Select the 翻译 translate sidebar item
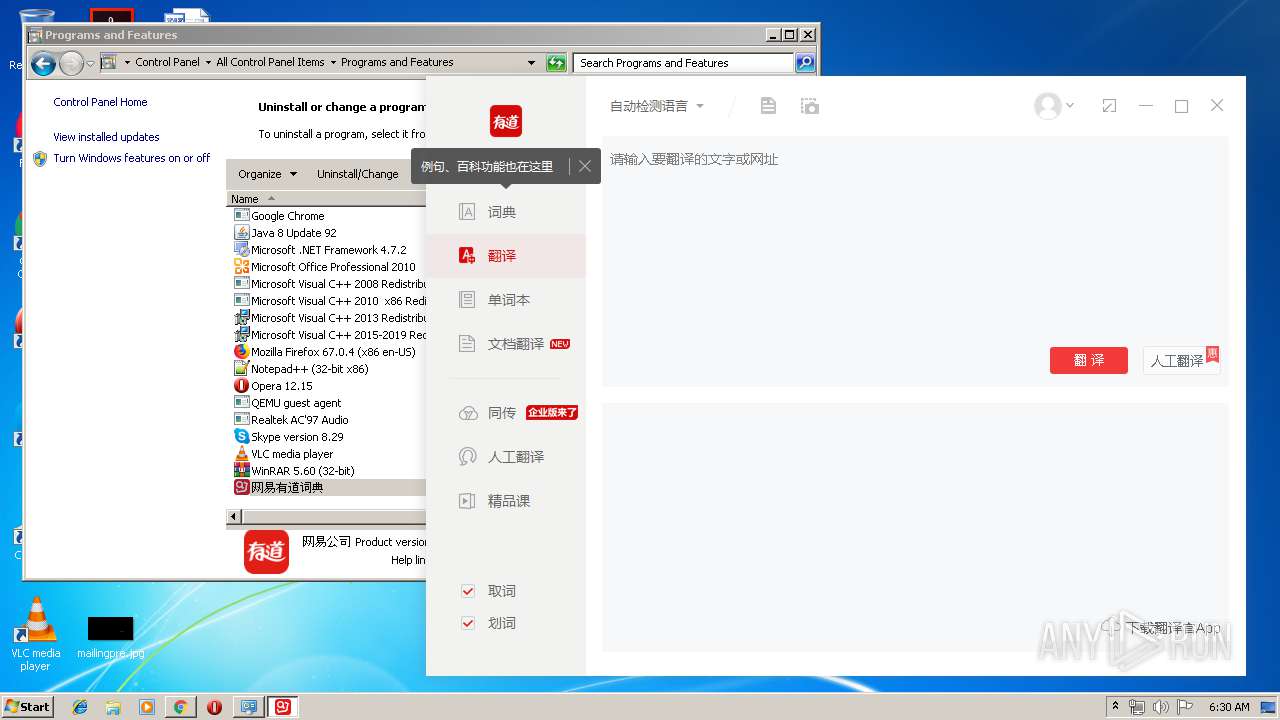 click(506, 256)
